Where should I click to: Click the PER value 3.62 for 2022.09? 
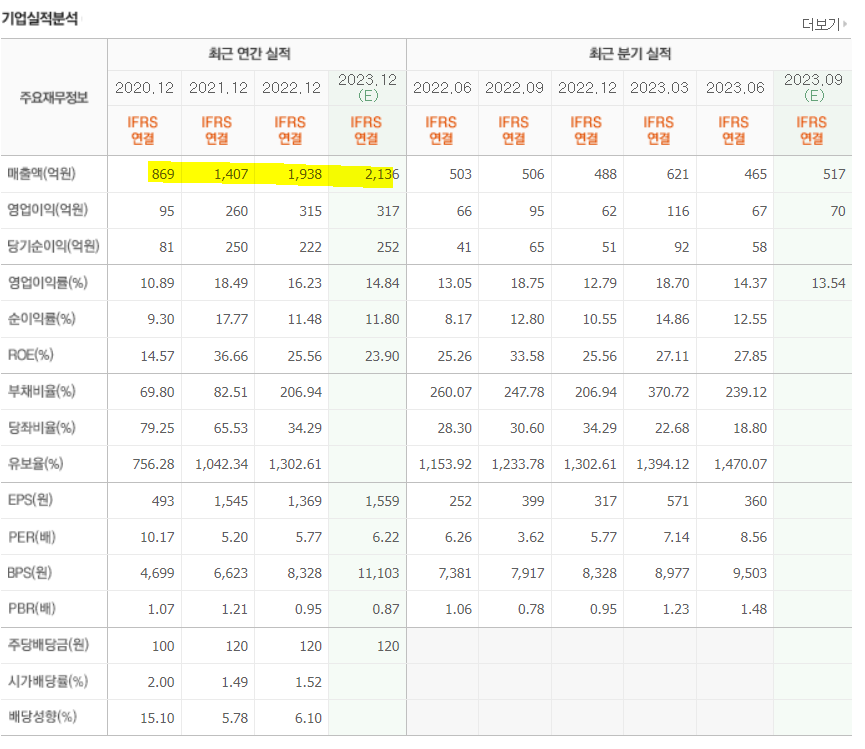point(531,537)
